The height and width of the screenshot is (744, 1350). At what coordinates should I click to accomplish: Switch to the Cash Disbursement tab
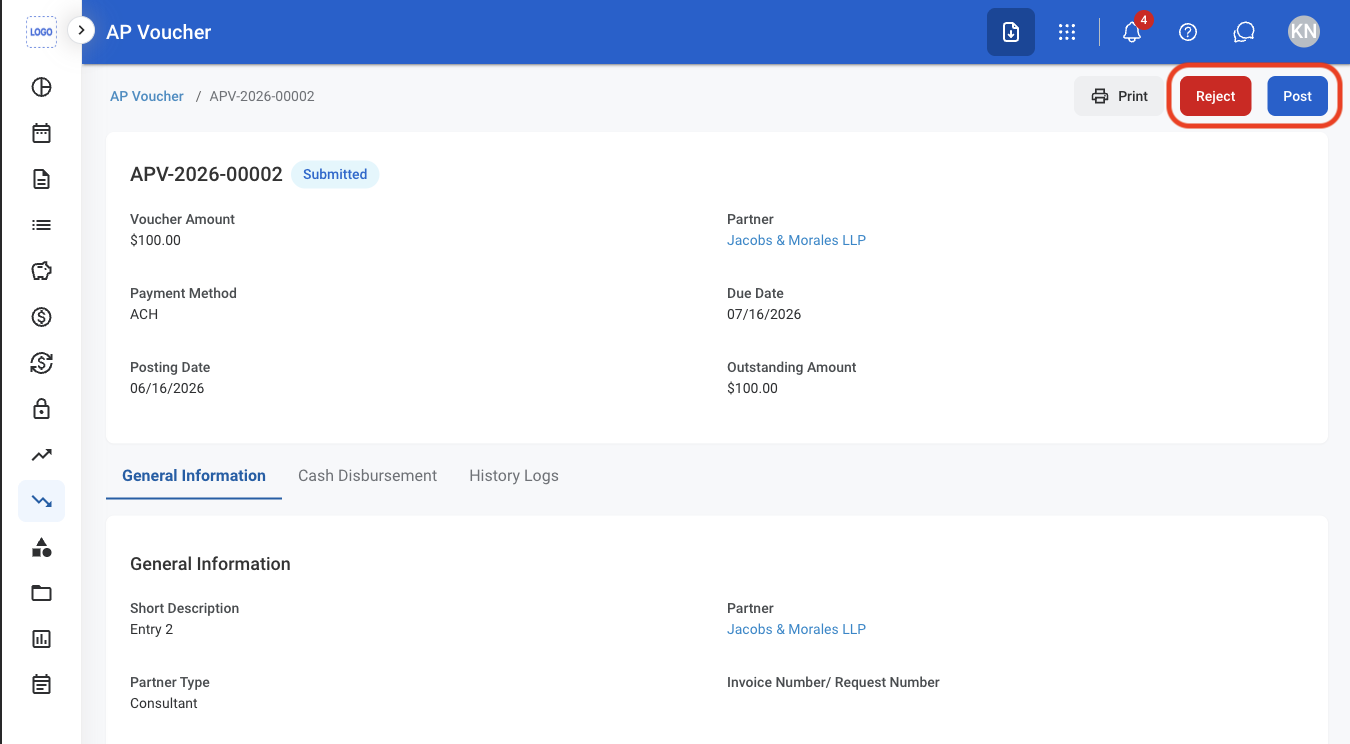367,476
